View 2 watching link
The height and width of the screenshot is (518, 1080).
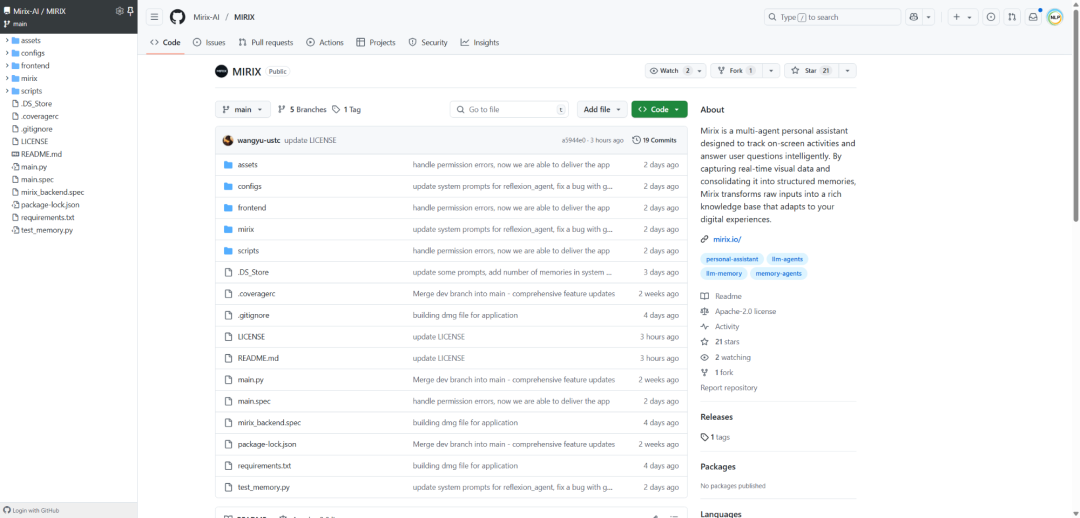725,358
